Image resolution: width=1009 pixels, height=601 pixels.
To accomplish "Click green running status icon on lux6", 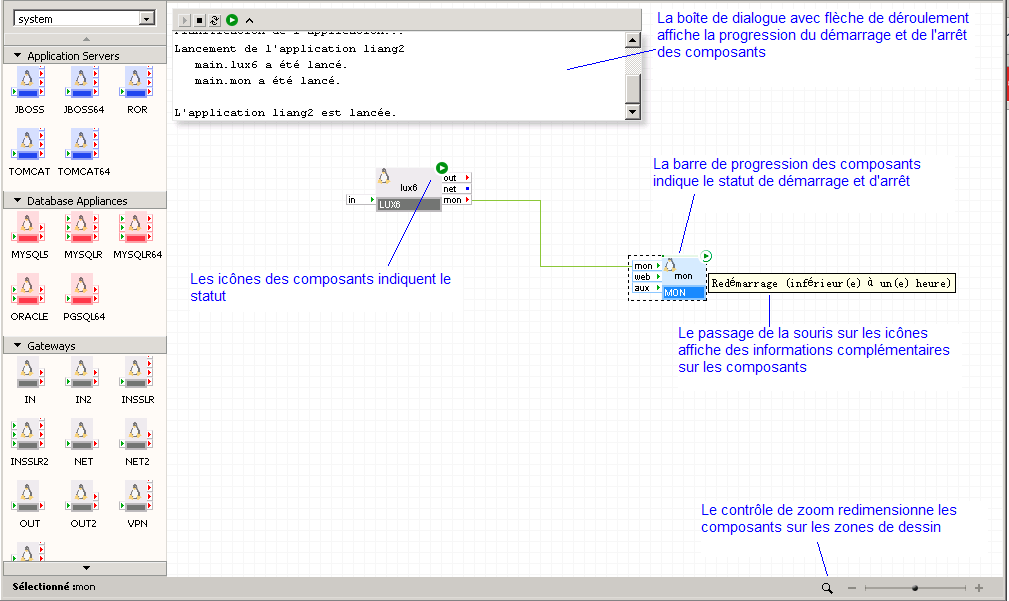I will tap(441, 168).
